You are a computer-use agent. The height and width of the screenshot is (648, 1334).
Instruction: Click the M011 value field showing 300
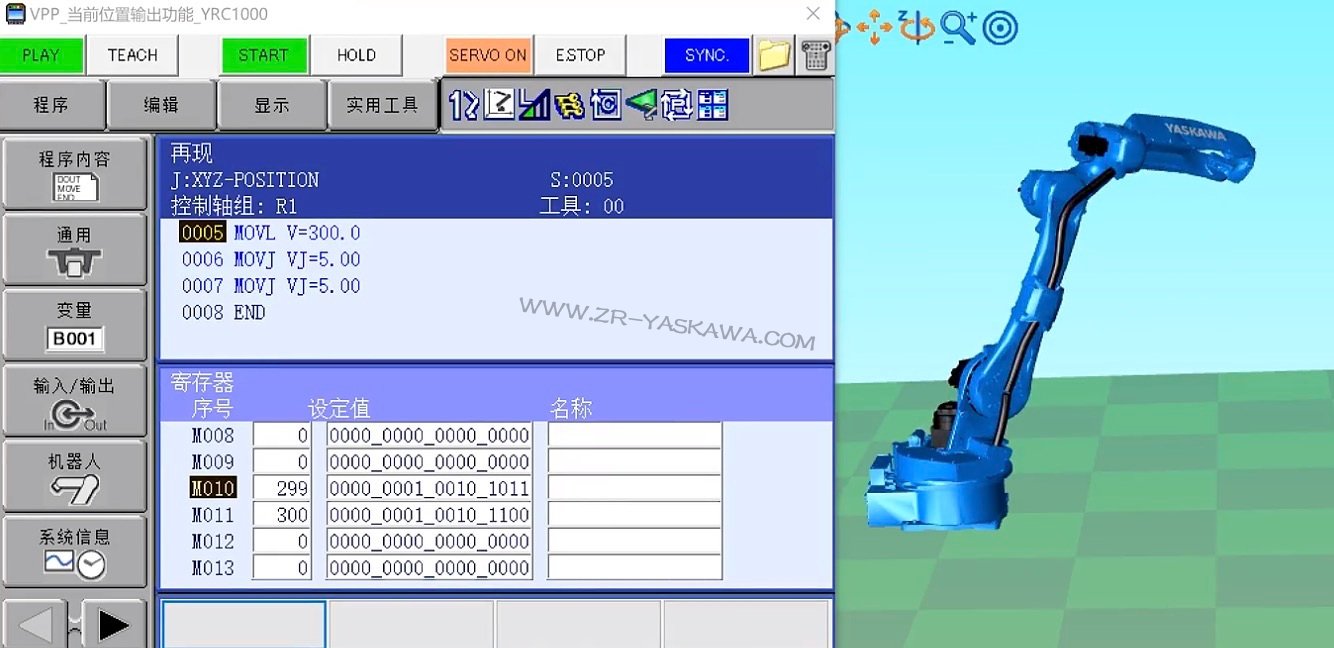(282, 515)
